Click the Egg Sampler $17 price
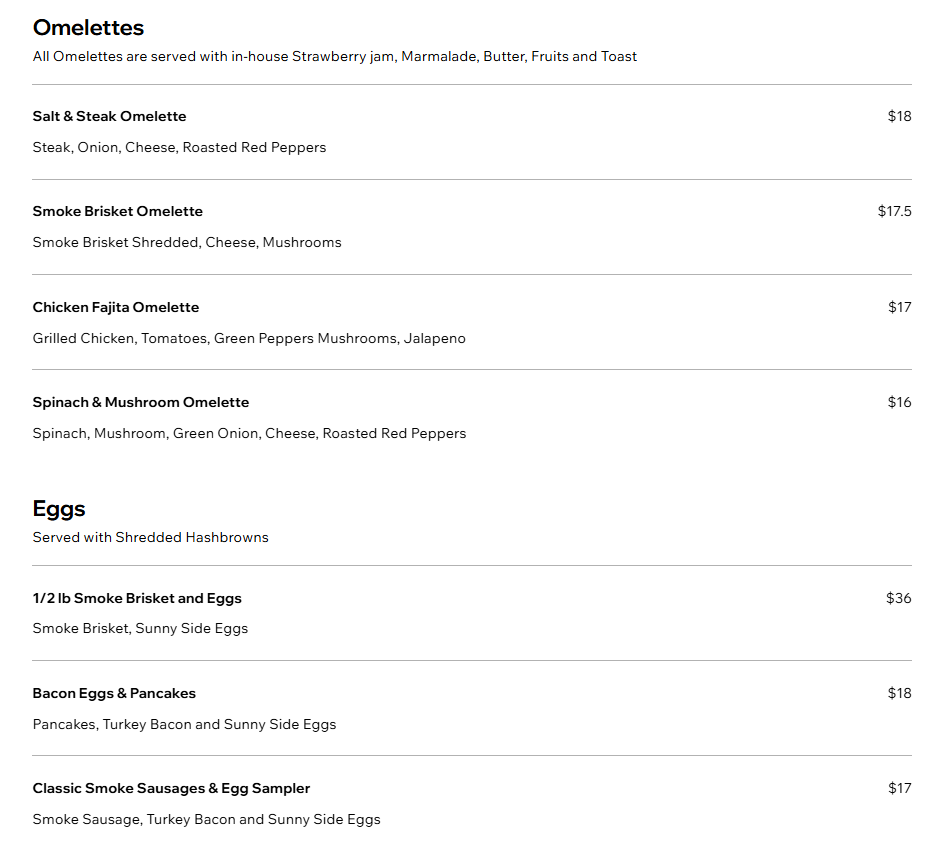Image resolution: width=945 pixels, height=850 pixels. click(899, 789)
